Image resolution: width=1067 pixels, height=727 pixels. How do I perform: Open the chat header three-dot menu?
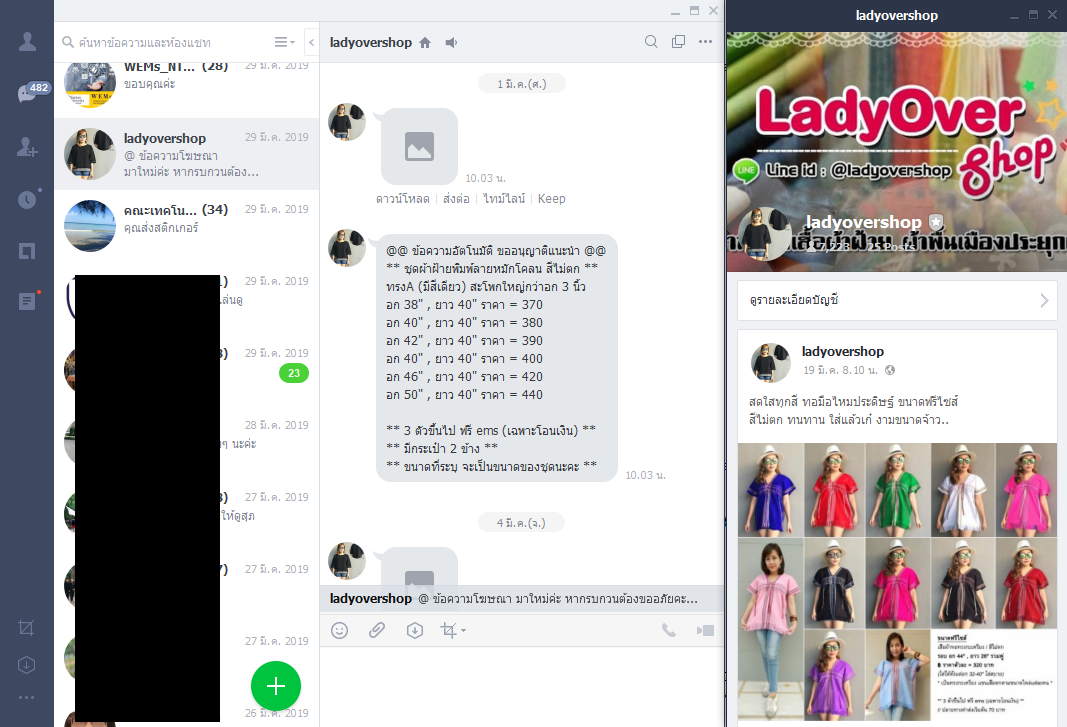point(706,42)
